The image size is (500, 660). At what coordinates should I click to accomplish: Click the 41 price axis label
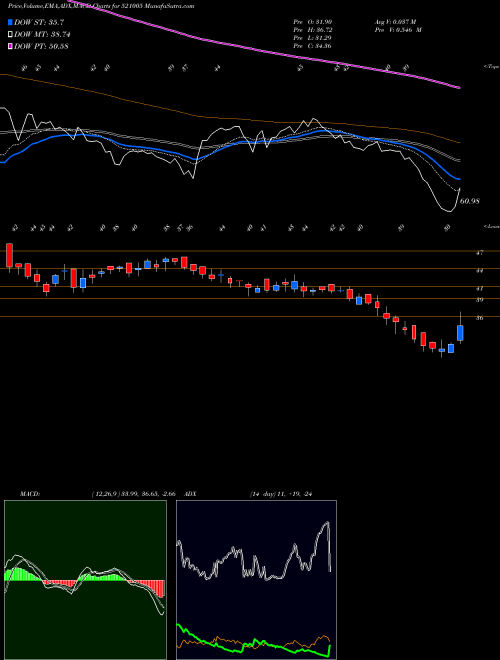[x=479, y=289]
